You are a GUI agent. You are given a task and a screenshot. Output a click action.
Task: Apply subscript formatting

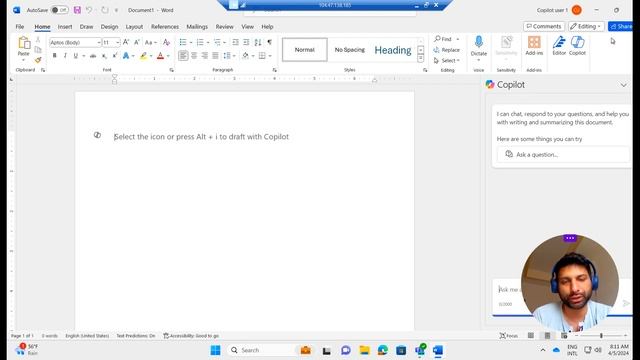point(104,56)
